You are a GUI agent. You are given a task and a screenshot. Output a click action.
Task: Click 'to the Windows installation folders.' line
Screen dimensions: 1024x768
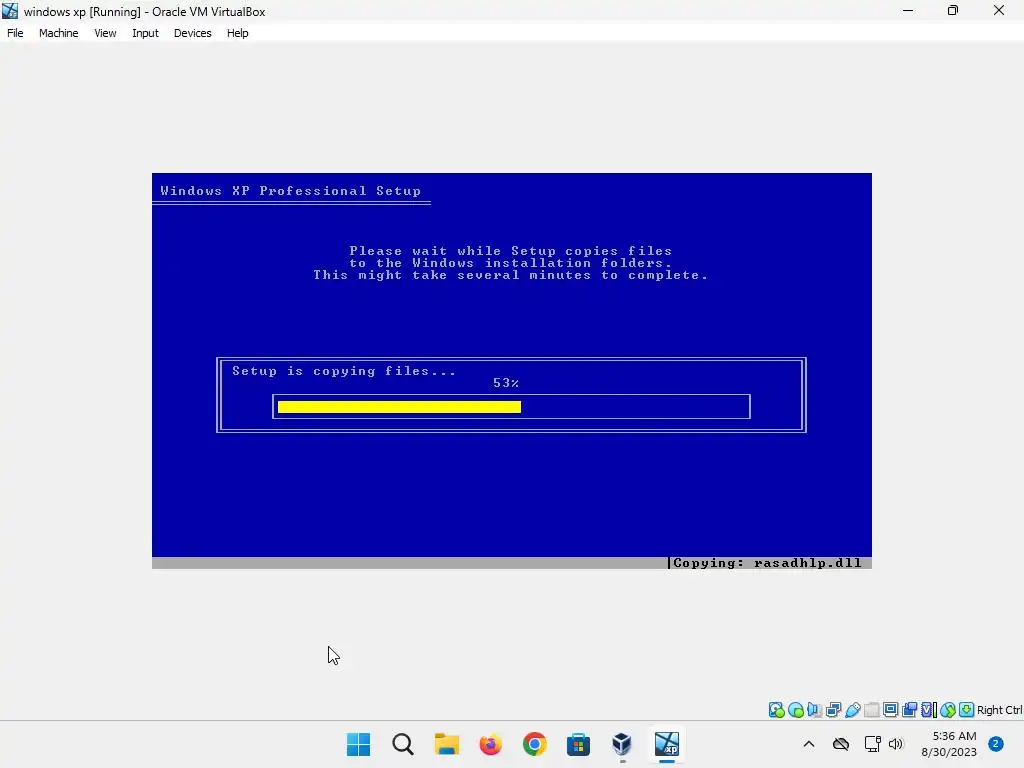[x=510, y=263]
